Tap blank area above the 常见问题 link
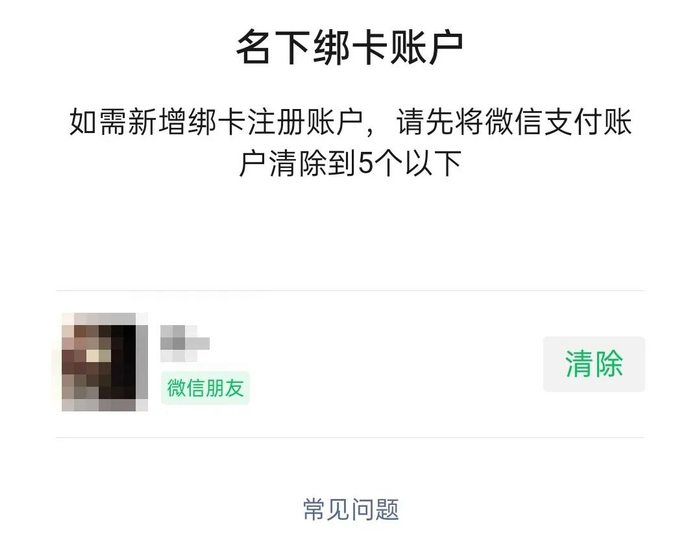 [x=350, y=467]
